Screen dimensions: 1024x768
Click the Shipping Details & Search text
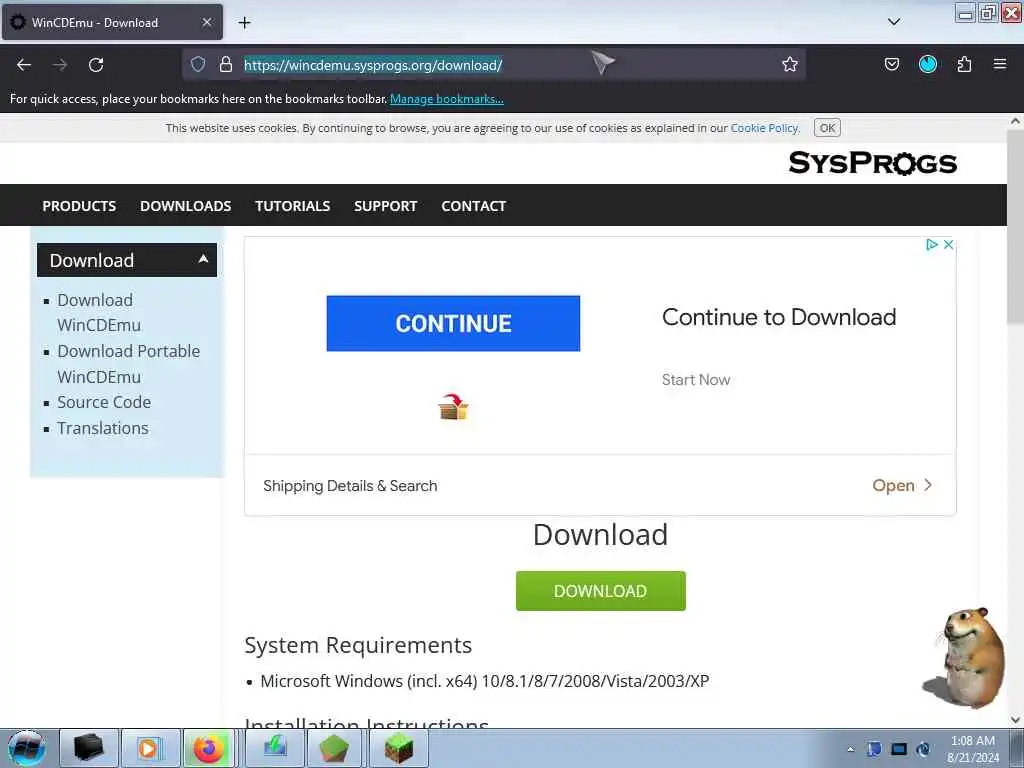350,486
